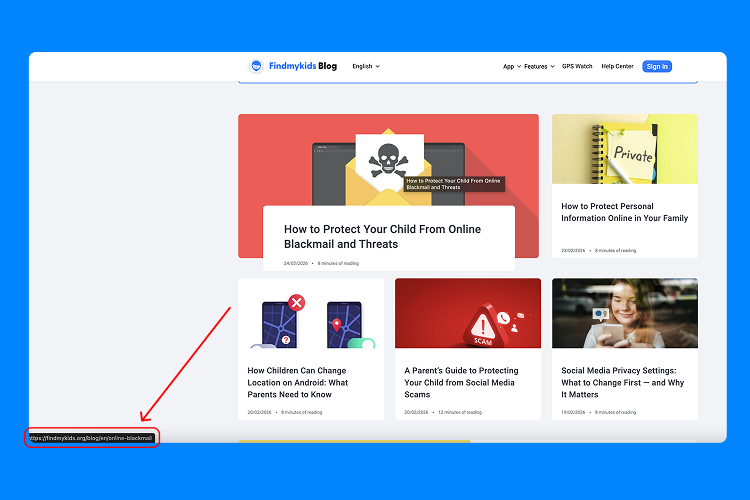The width and height of the screenshot is (750, 500).
Task: Click the Android location phones illustration
Action: point(310,313)
